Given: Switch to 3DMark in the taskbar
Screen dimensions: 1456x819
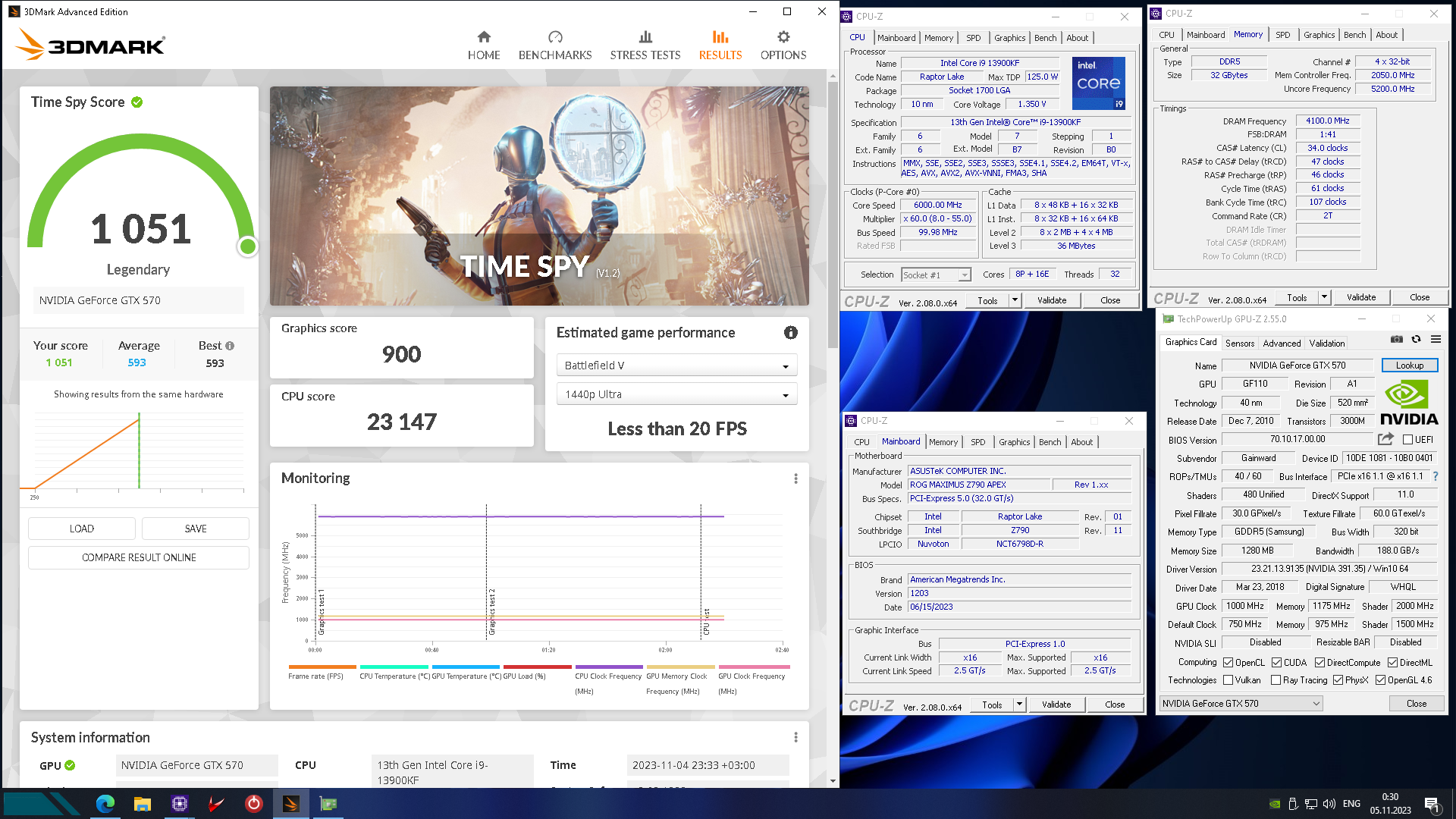Looking at the screenshot, I should click(x=290, y=804).
